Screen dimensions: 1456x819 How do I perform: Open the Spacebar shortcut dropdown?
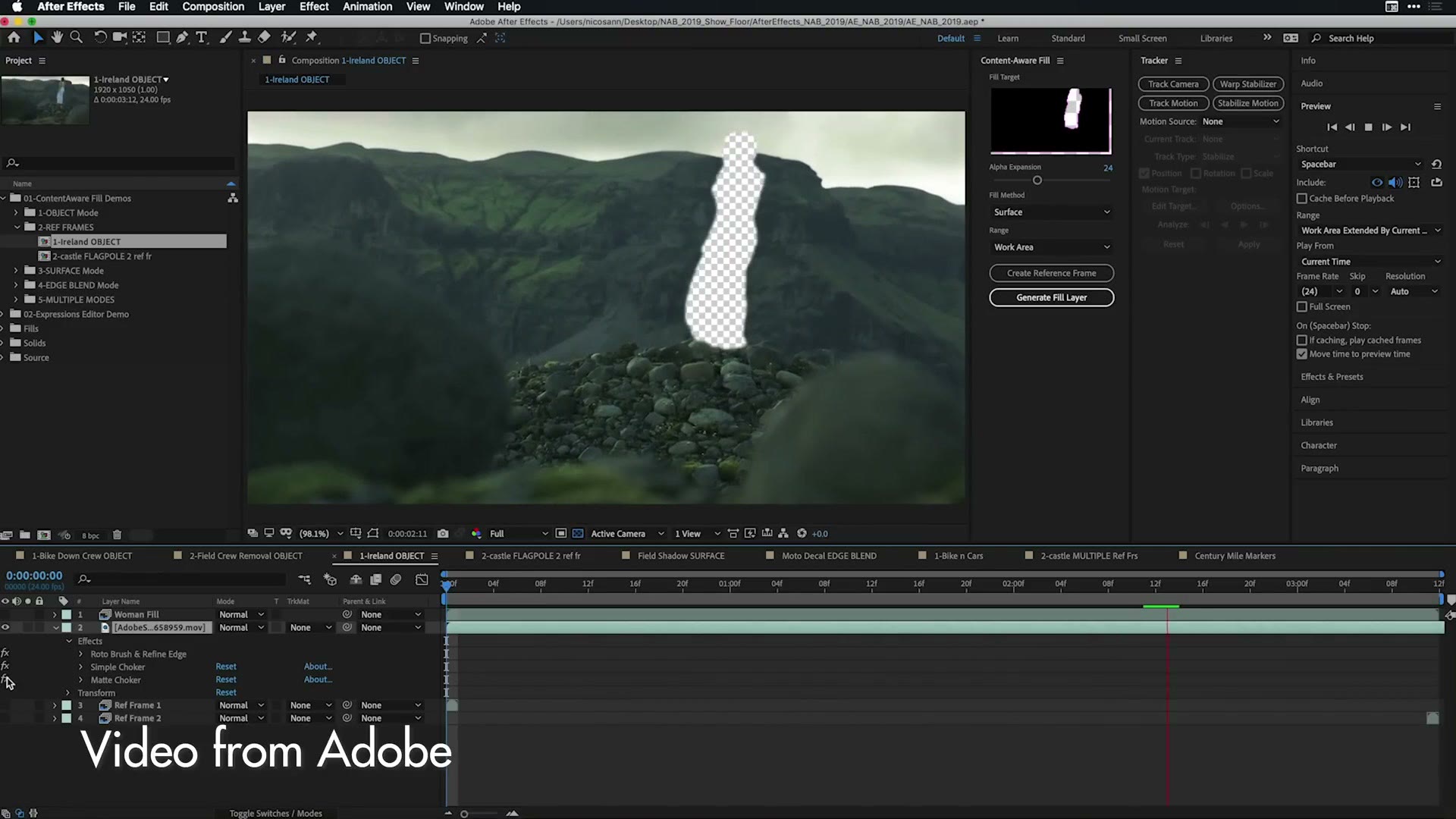[x=1360, y=164]
